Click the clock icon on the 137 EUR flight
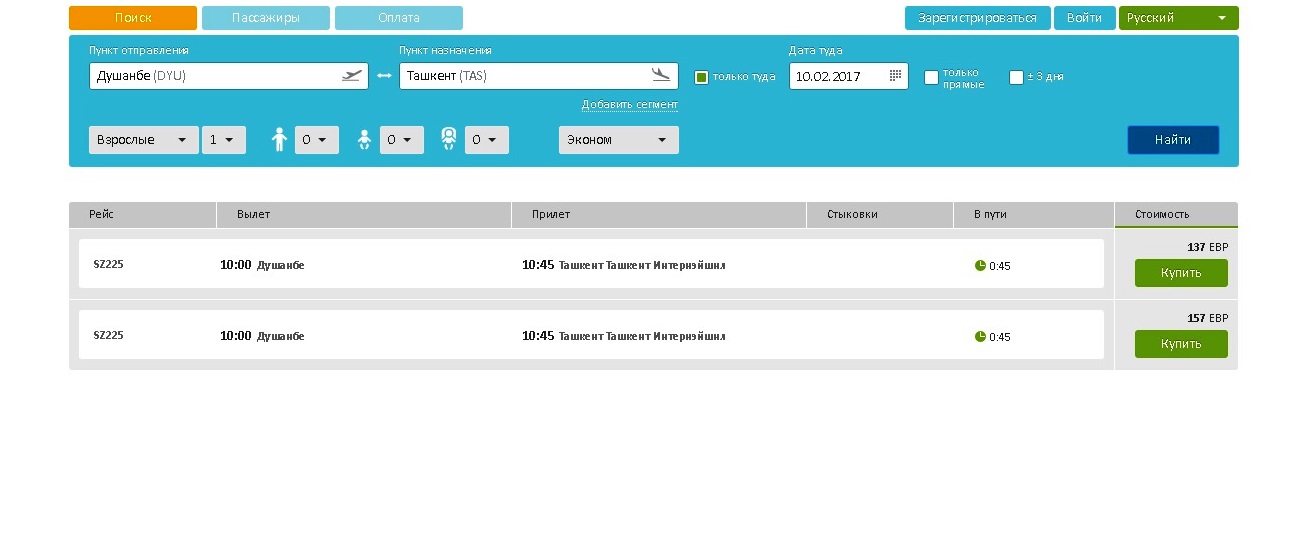This screenshot has height=539, width=1301. tap(980, 266)
